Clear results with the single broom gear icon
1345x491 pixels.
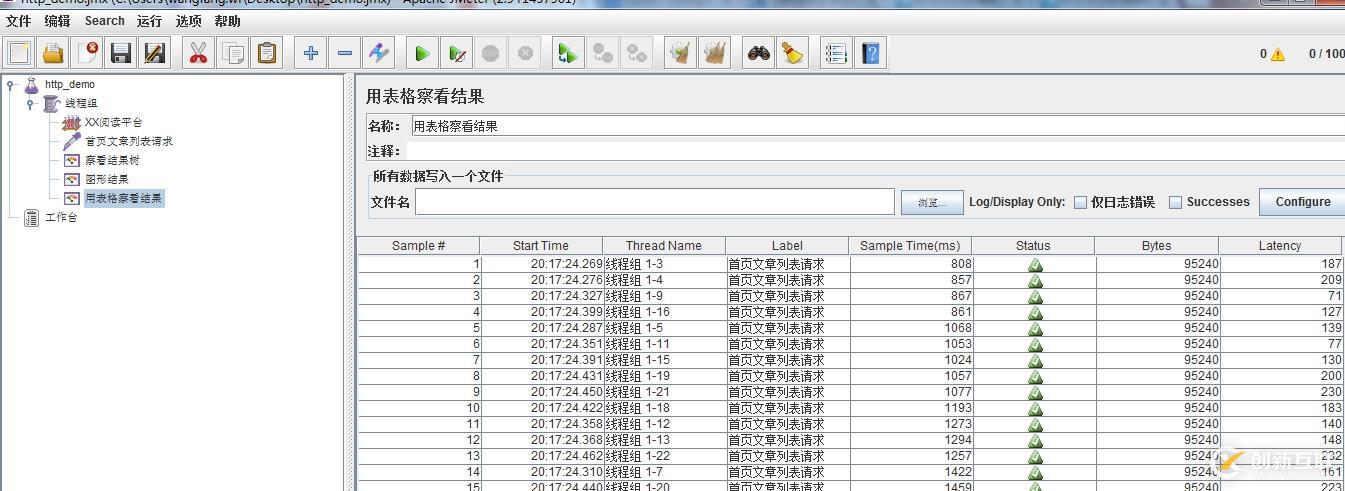[x=680, y=53]
